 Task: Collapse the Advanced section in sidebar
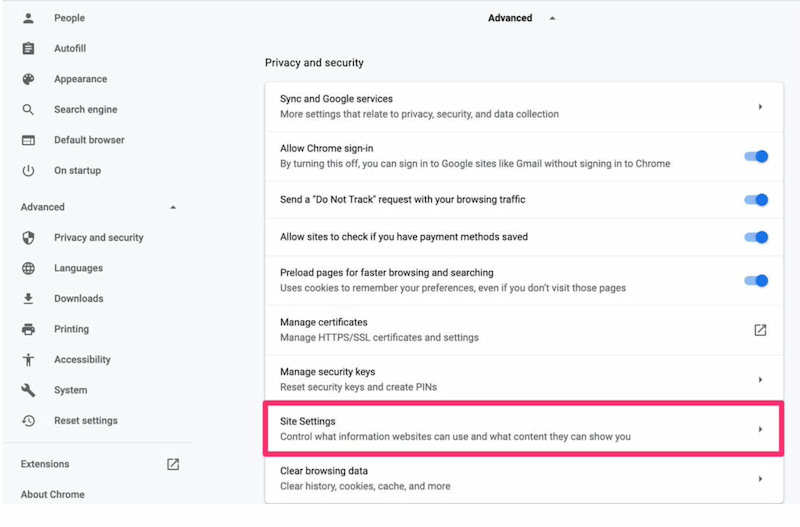[173, 207]
